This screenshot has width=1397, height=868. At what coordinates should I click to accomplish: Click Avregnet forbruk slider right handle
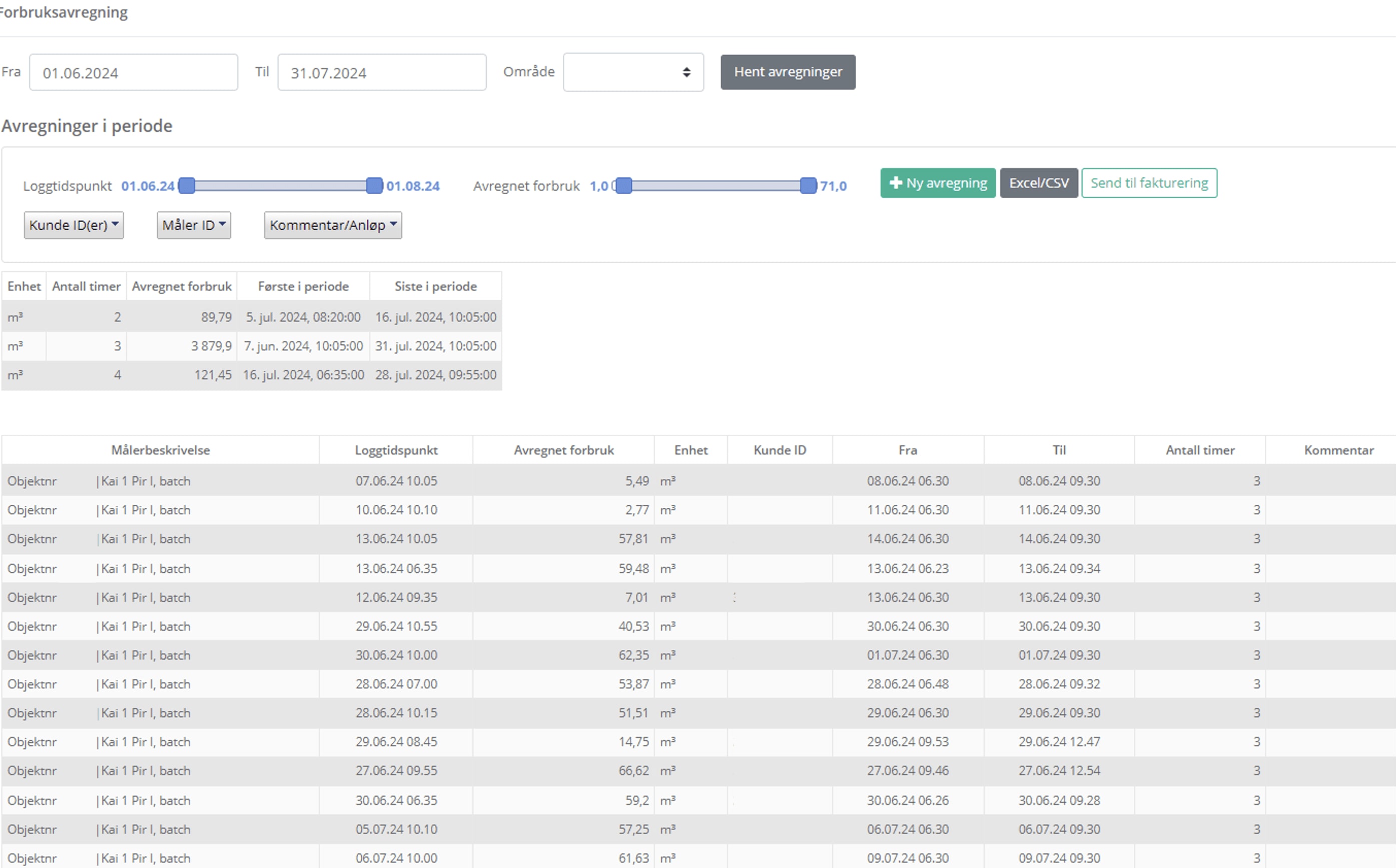point(808,186)
